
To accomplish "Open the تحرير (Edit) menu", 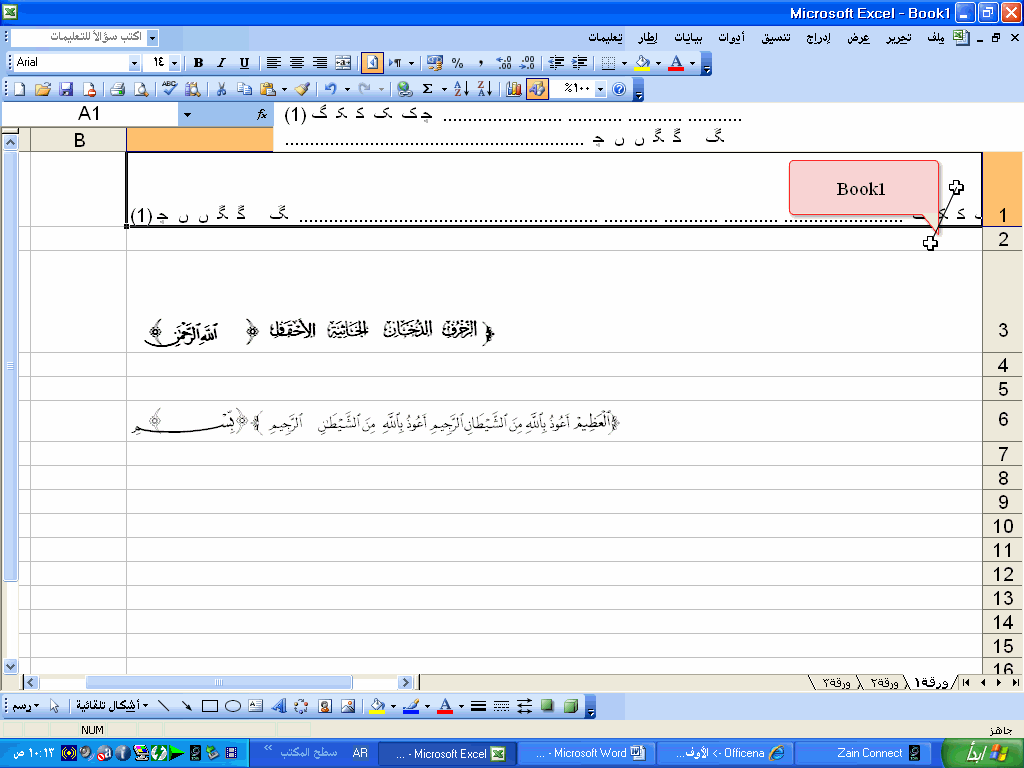I will pyautogui.click(x=898, y=38).
